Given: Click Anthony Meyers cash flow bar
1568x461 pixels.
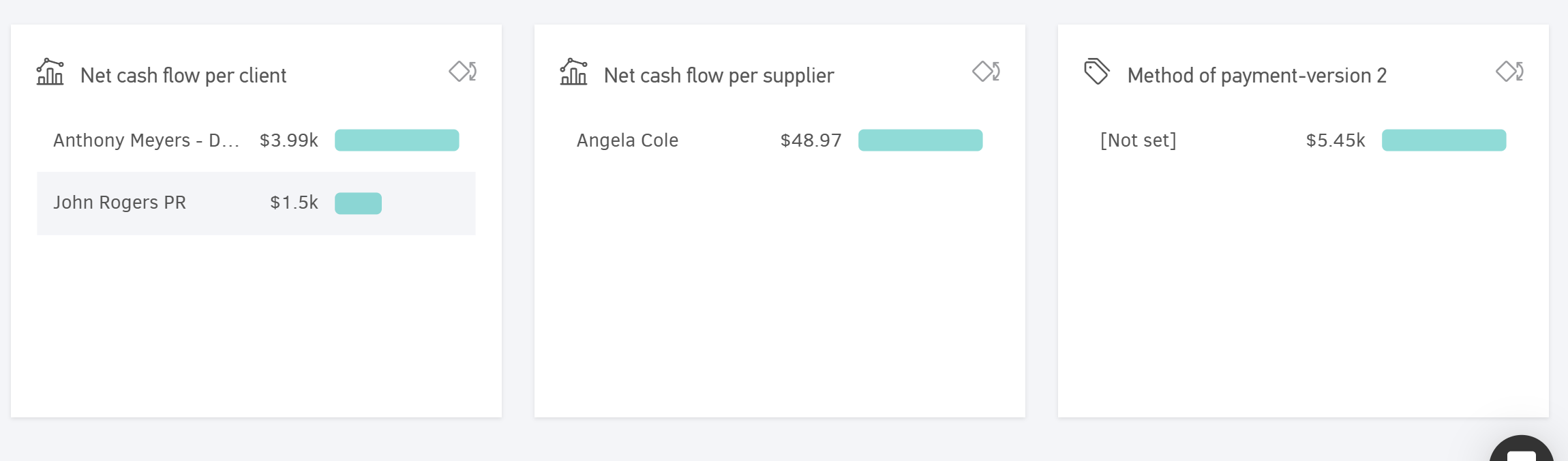Looking at the screenshot, I should (x=397, y=140).
